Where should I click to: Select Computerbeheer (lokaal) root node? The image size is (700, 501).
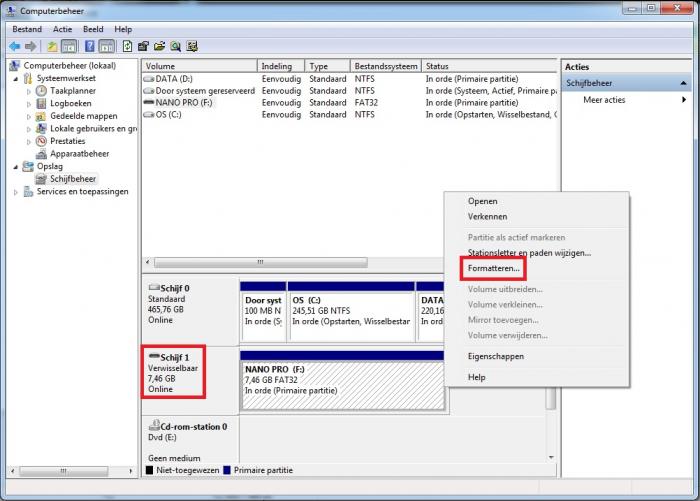click(70, 66)
